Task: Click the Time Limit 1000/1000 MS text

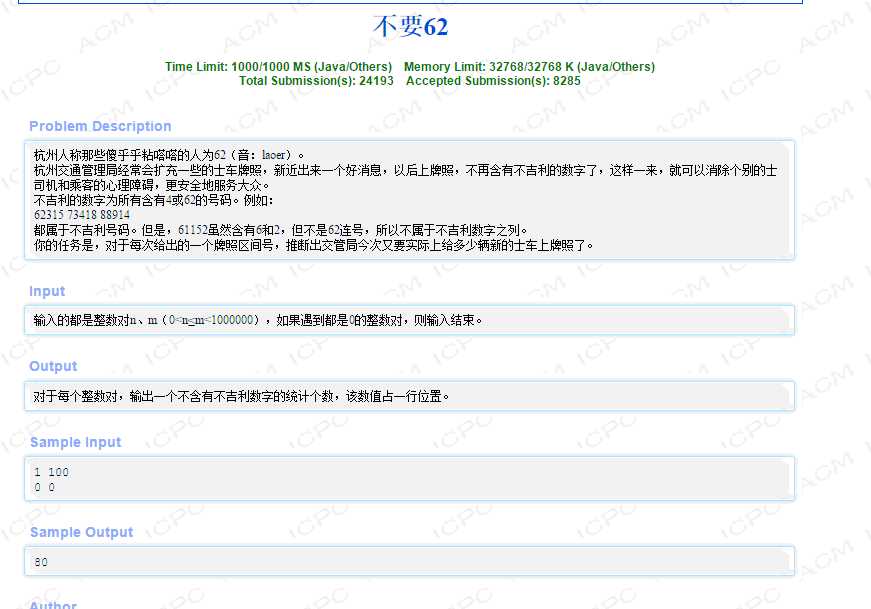Action: click(278, 67)
